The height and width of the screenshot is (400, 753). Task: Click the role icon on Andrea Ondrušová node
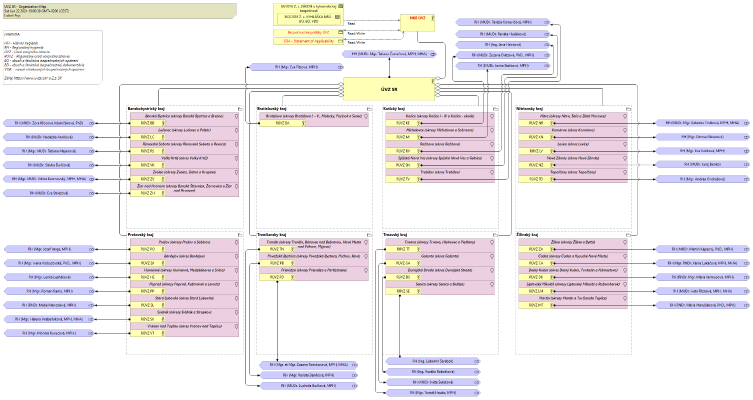click(x=746, y=179)
